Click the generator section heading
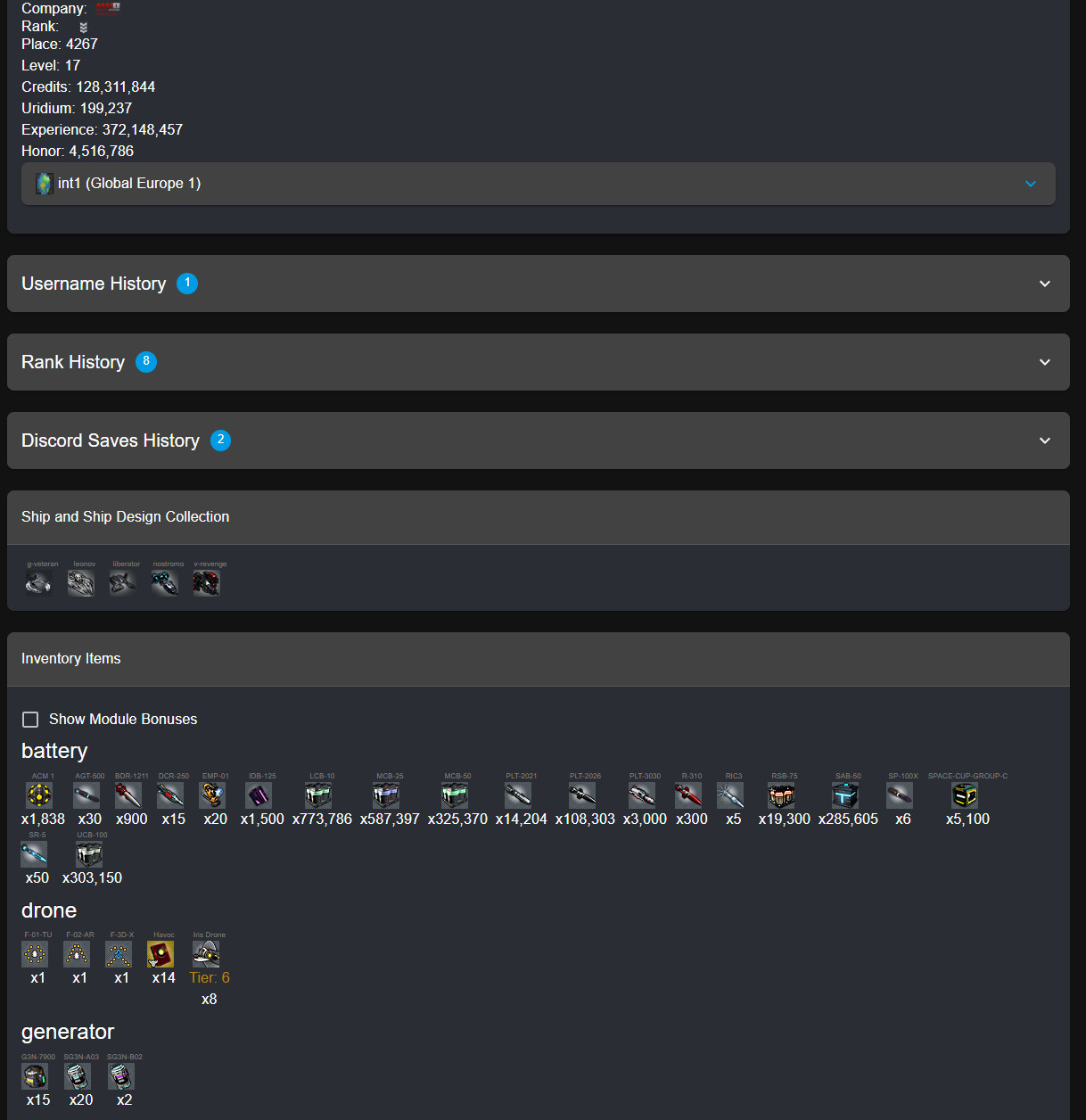Image resolution: width=1086 pixels, height=1120 pixels. click(x=68, y=1033)
